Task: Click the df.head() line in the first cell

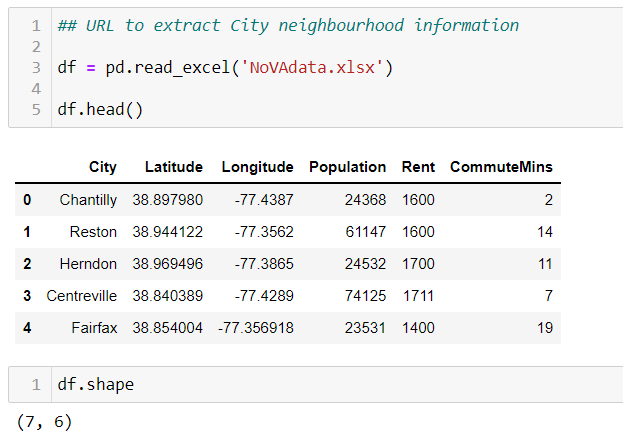Action: click(x=100, y=109)
